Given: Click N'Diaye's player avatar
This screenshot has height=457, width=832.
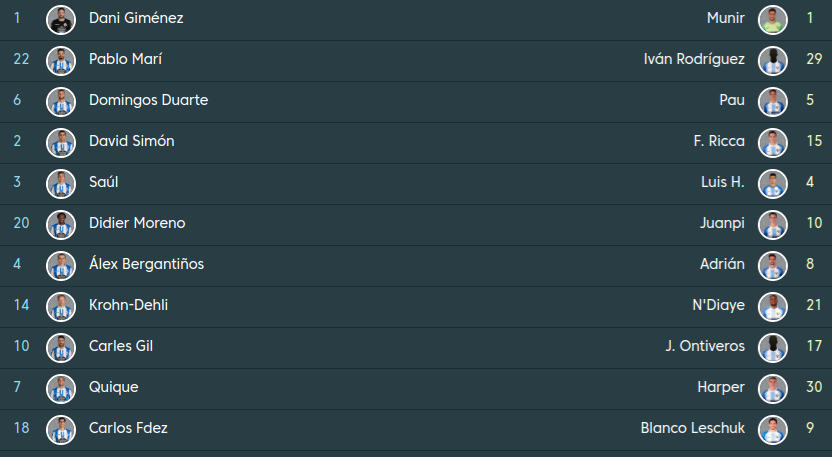Looking at the screenshot, I should click(772, 306).
